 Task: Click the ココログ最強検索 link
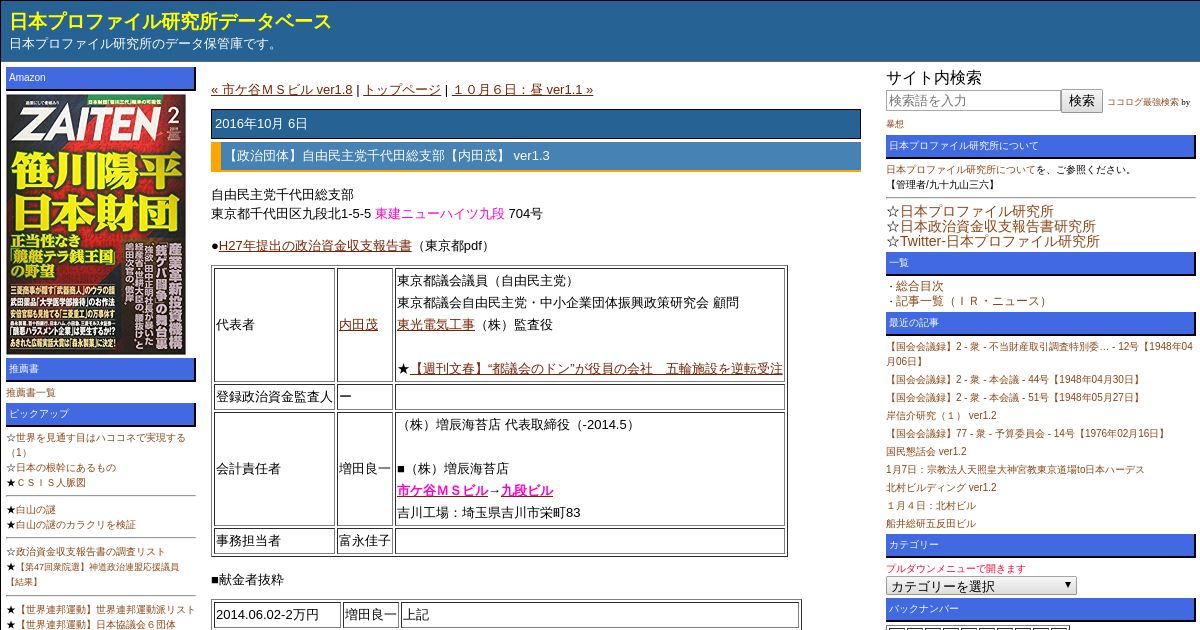1142,102
